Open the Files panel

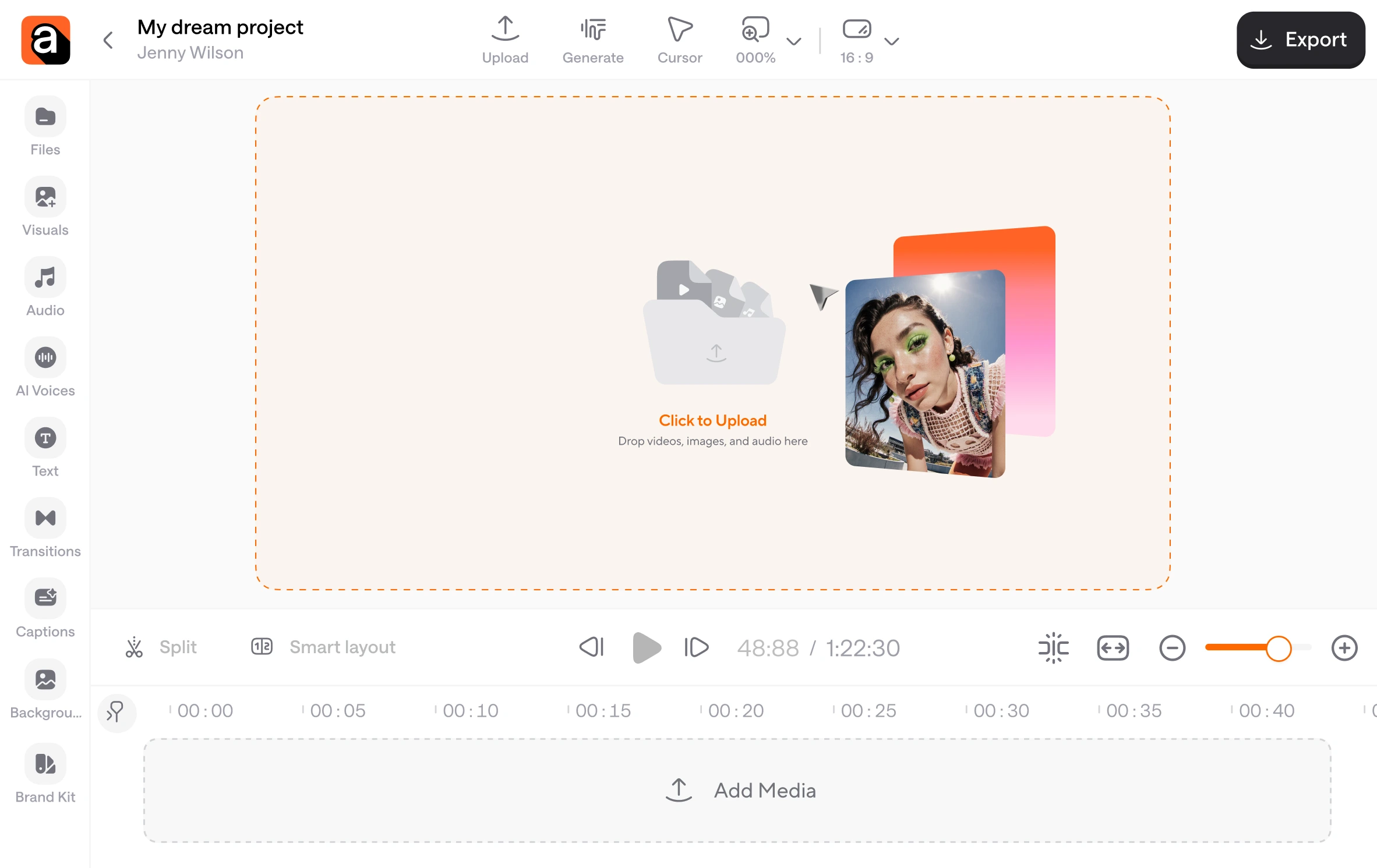[45, 117]
